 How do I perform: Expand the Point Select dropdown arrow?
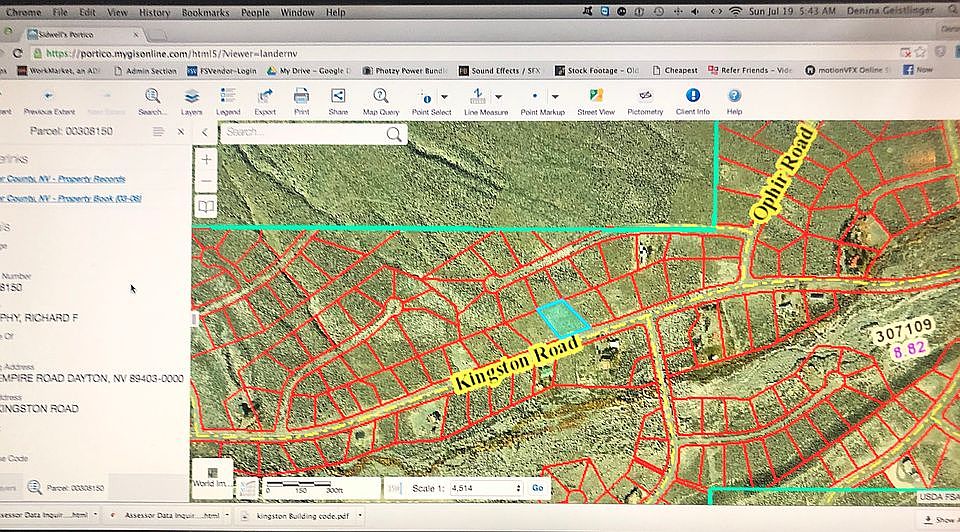[x=444, y=97]
